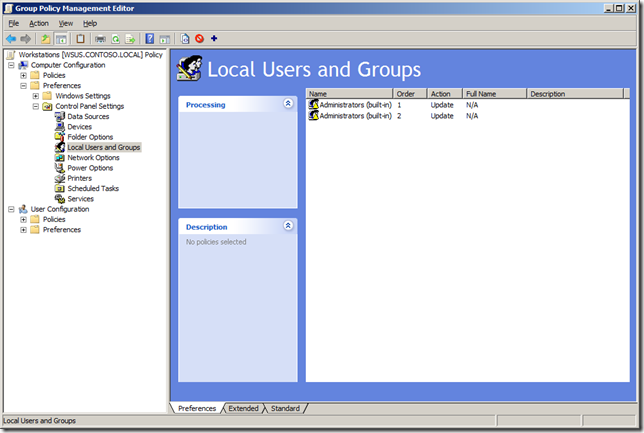Click the green Refresh toolbar icon
Image resolution: width=644 pixels, height=433 pixels.
pos(116,39)
